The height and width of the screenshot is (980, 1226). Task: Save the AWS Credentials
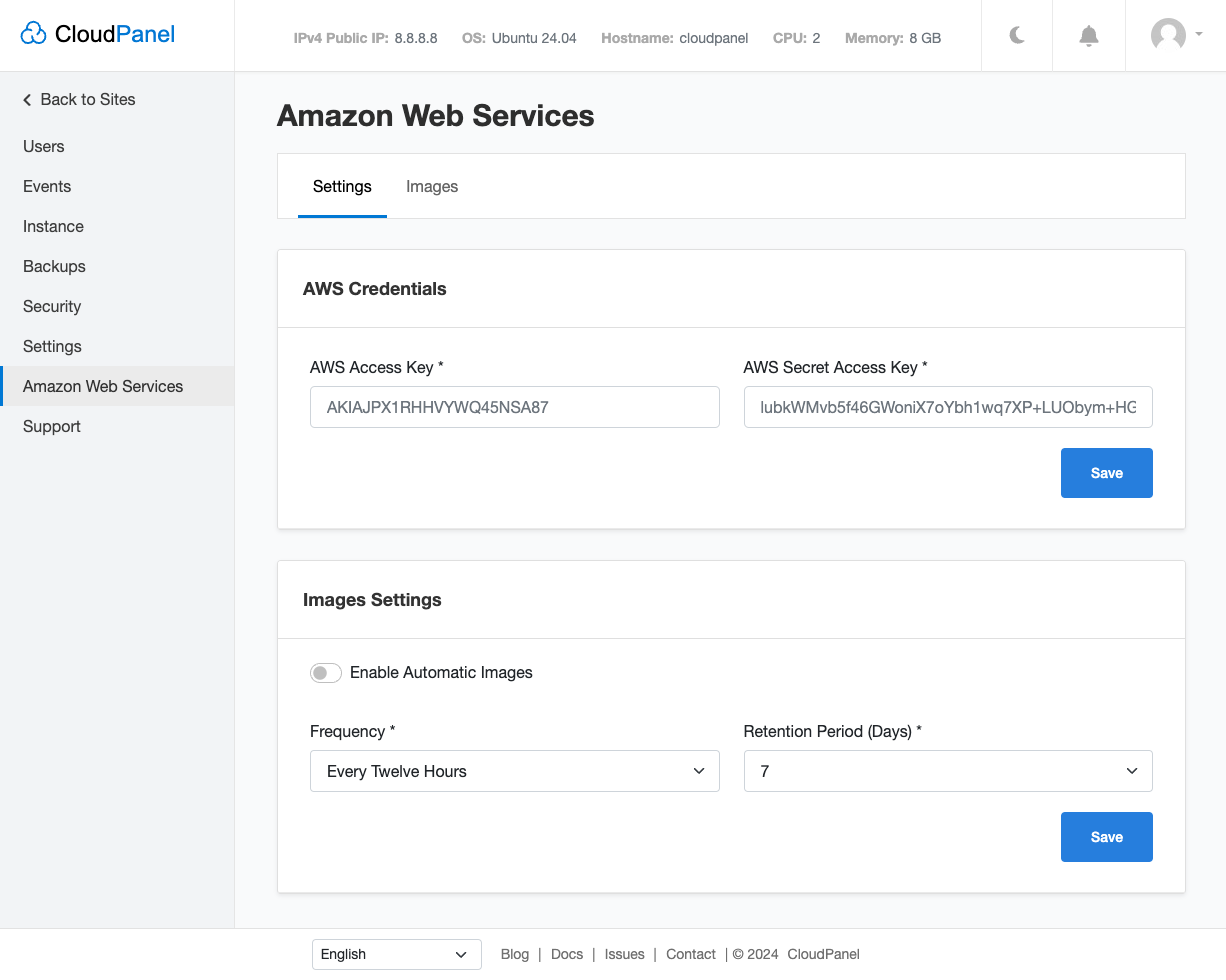coord(1106,473)
